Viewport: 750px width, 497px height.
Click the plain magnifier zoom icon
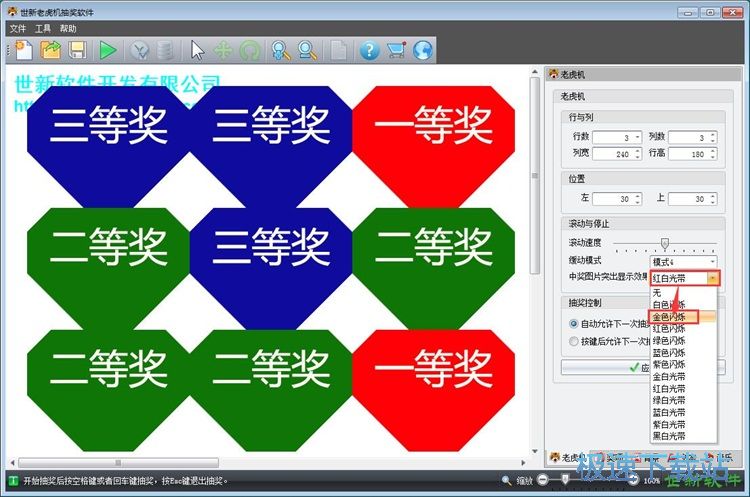(307, 50)
